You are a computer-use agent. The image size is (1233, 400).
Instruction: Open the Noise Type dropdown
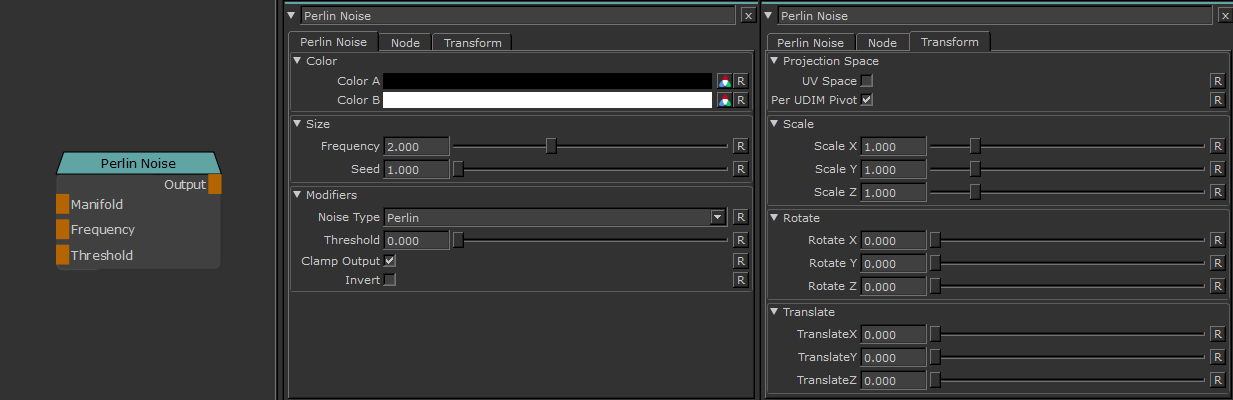pos(716,217)
